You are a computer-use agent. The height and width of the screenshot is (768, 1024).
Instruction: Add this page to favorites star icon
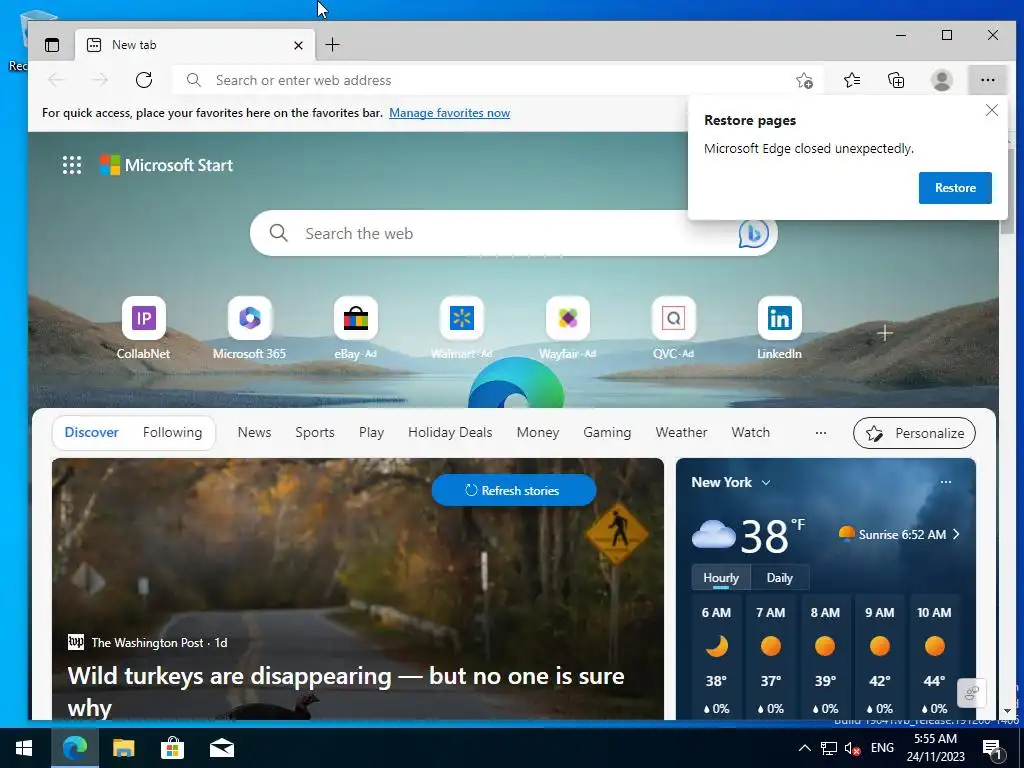(x=804, y=80)
